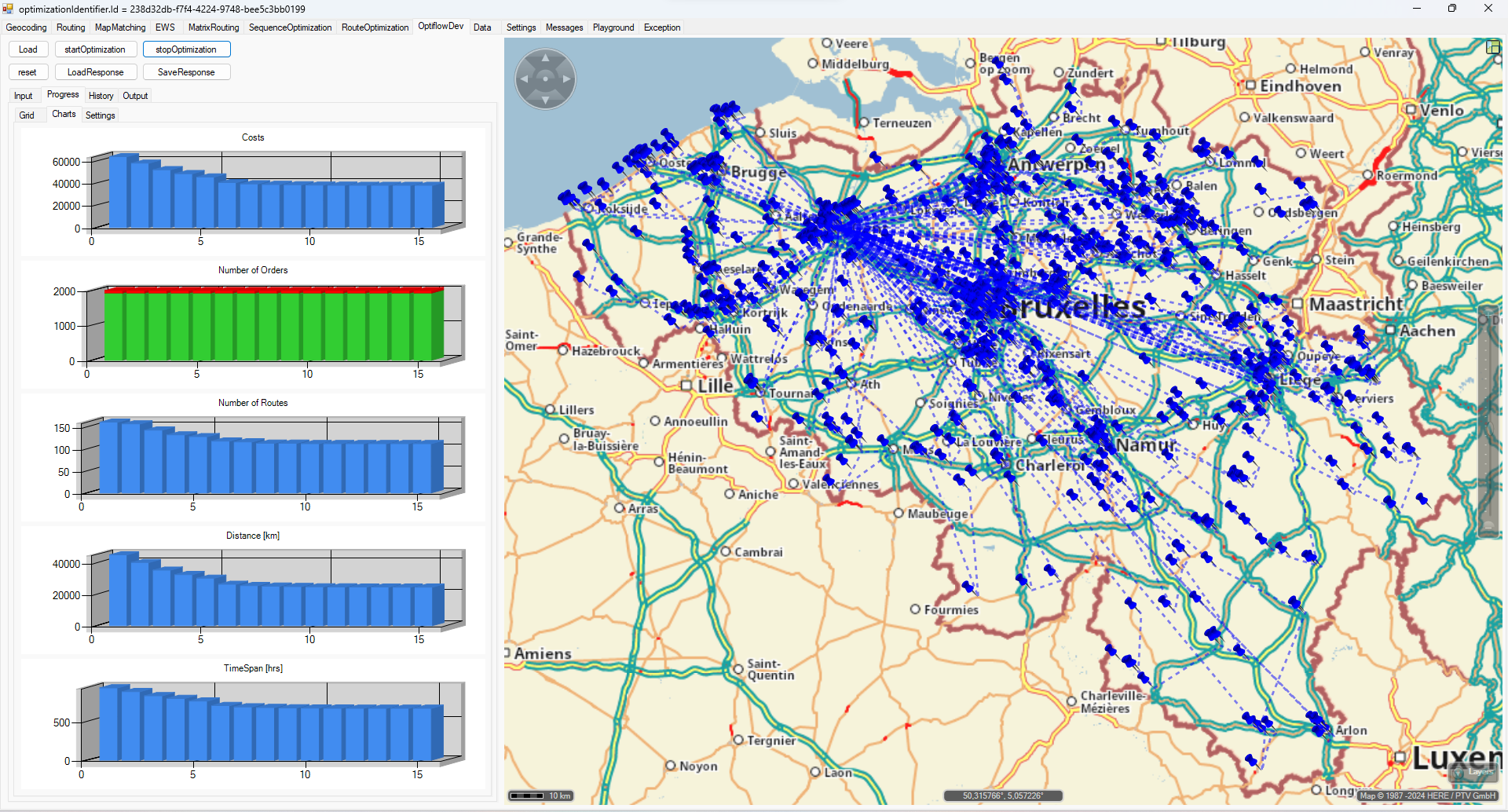Click the Costs chart area
The width and height of the screenshot is (1508, 812).
[x=275, y=192]
